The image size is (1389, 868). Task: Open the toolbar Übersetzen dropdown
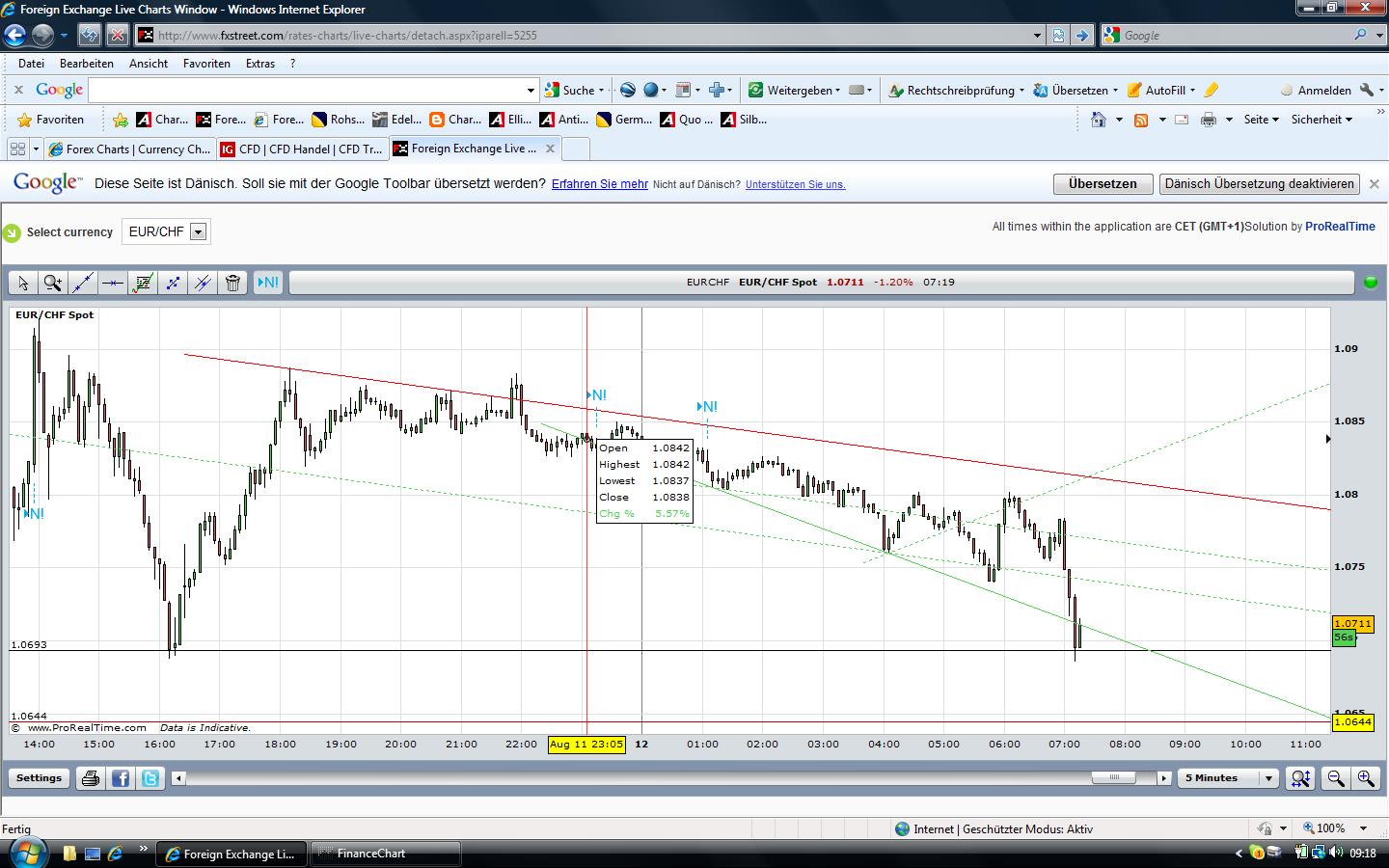click(1076, 90)
